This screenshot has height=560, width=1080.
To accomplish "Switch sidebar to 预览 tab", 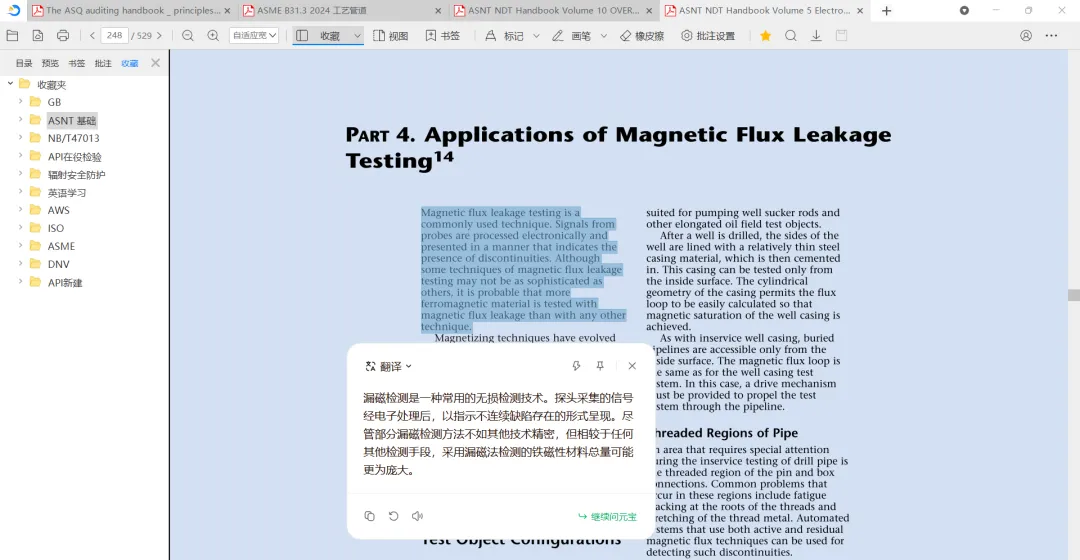I will pyautogui.click(x=50, y=63).
